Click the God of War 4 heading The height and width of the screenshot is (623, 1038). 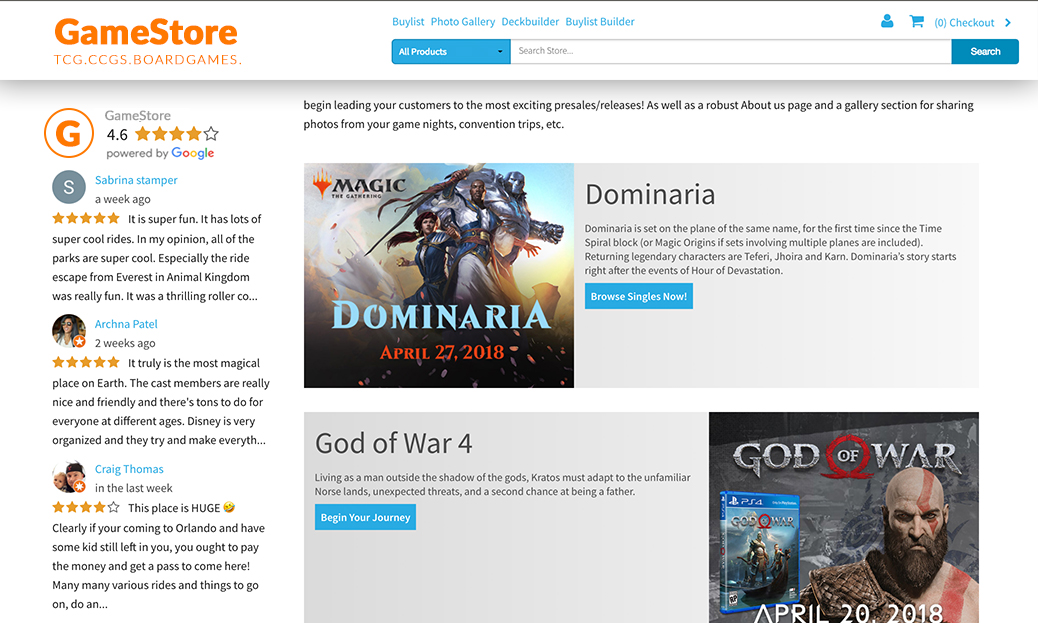[x=394, y=444]
